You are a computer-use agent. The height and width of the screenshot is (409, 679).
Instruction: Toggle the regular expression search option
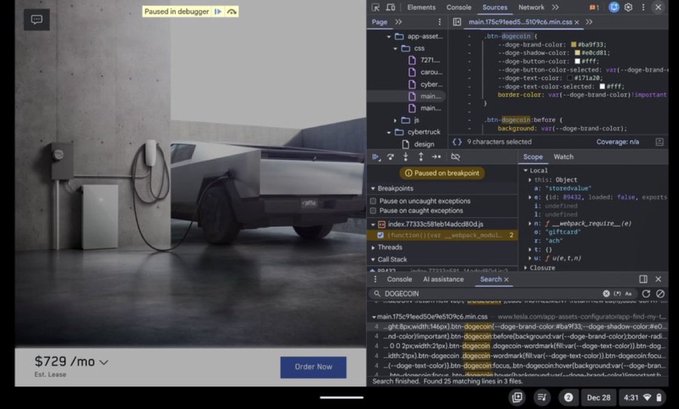[618, 293]
